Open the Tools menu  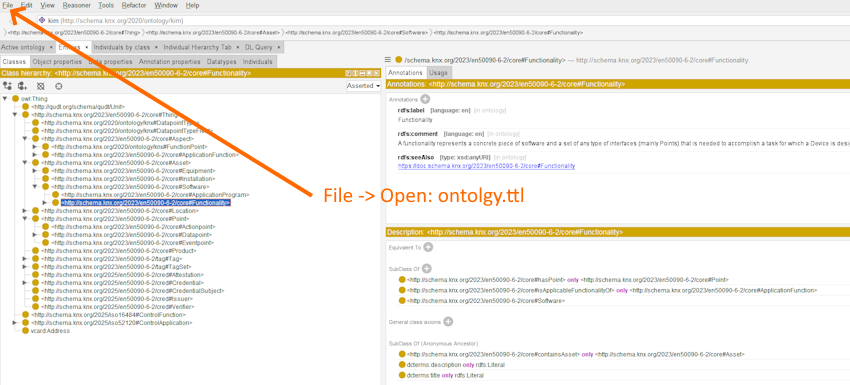pyautogui.click(x=106, y=5)
